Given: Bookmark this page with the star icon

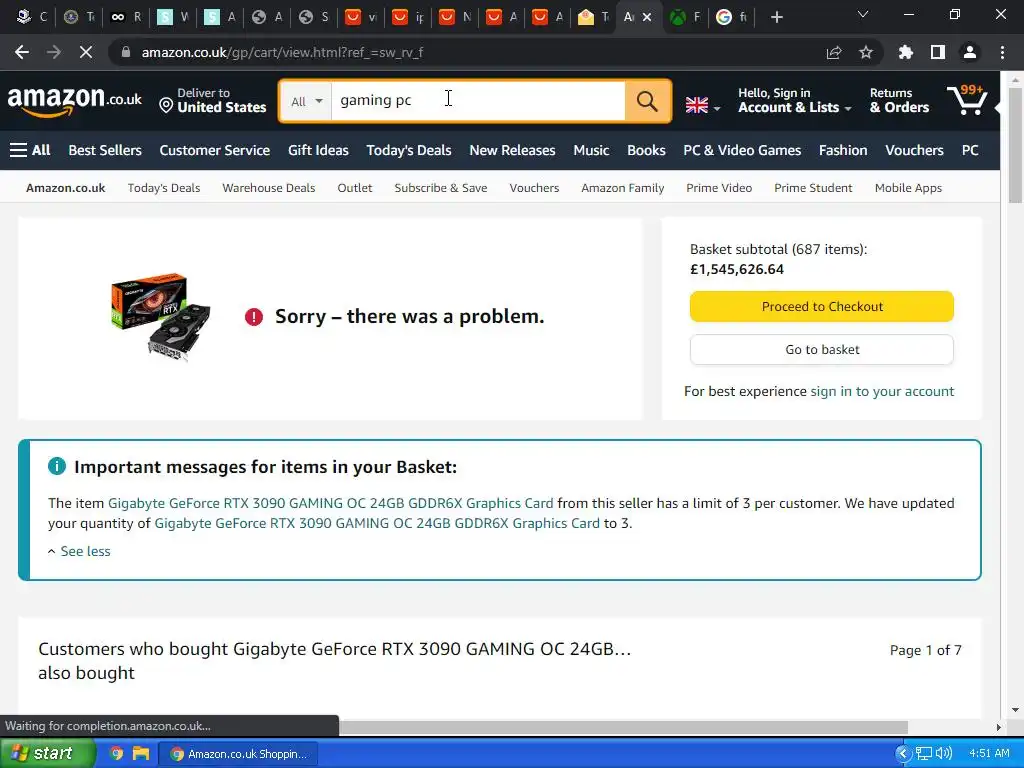Looking at the screenshot, I should 866,52.
